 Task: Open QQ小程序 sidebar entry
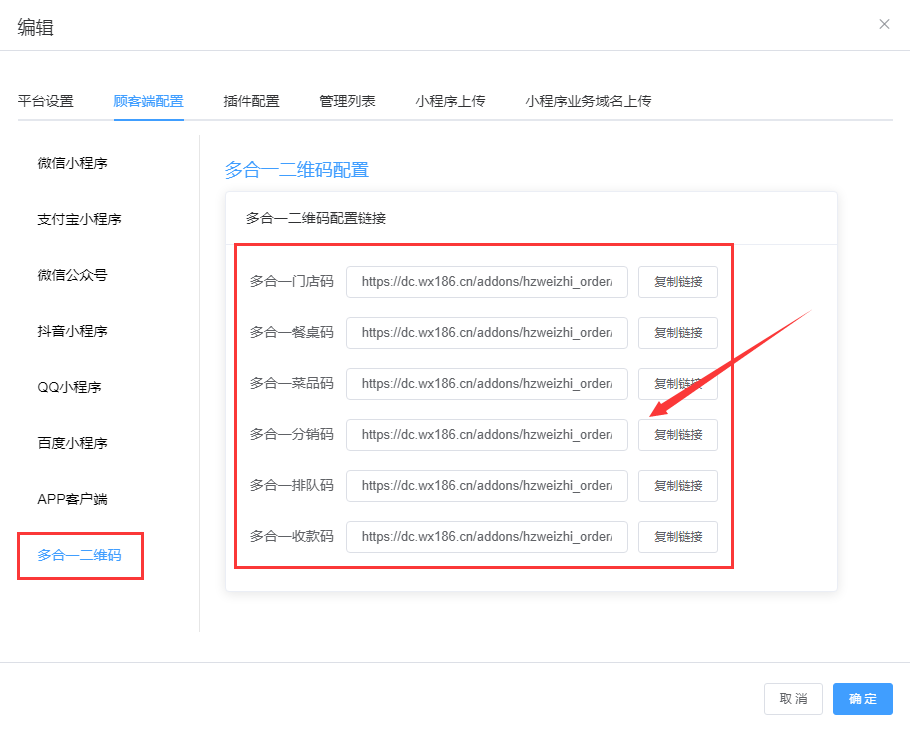pos(70,387)
